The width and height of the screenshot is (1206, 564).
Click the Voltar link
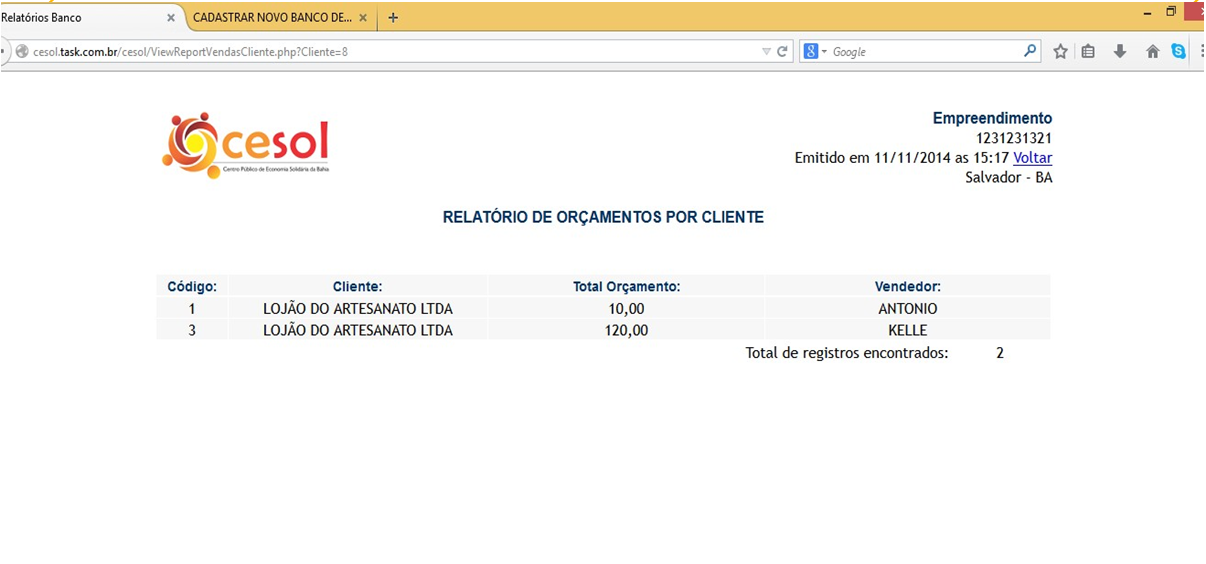coord(1032,158)
